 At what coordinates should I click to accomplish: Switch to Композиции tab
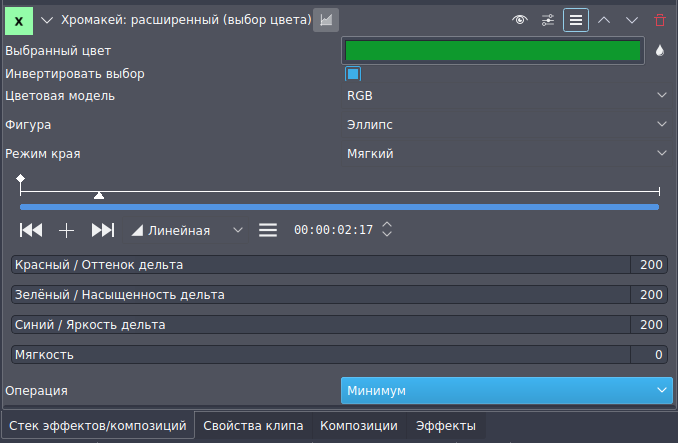(358, 426)
